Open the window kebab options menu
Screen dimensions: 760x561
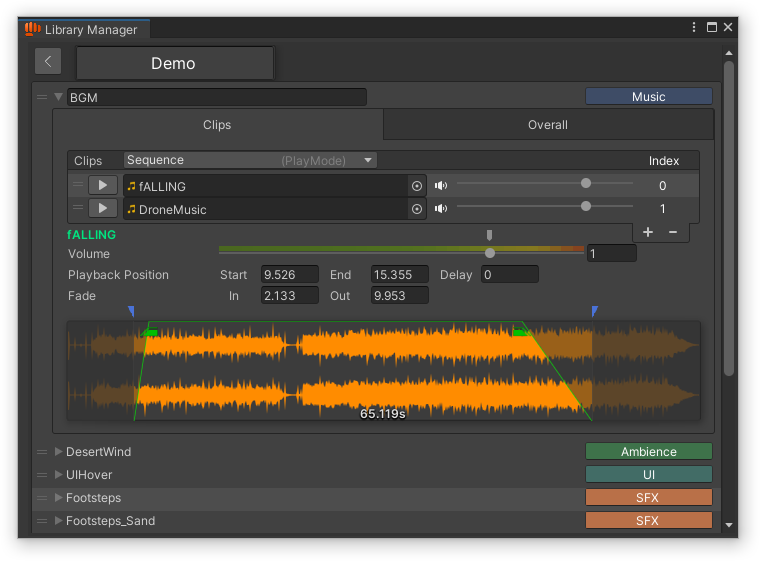coord(694,28)
